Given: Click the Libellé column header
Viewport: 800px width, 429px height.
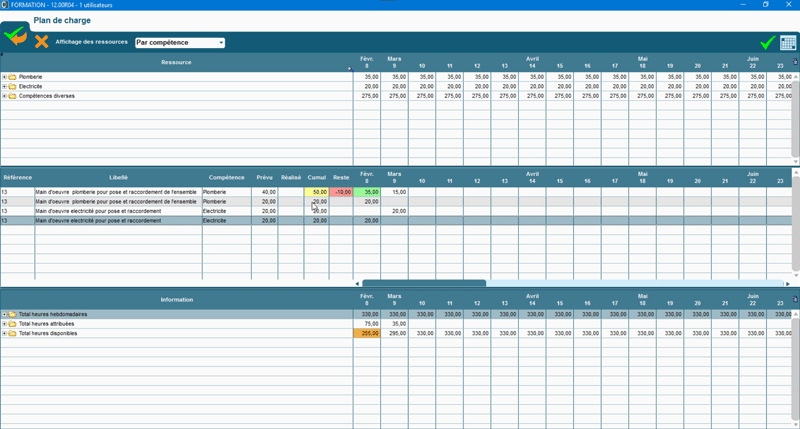Looking at the screenshot, I should 118,178.
